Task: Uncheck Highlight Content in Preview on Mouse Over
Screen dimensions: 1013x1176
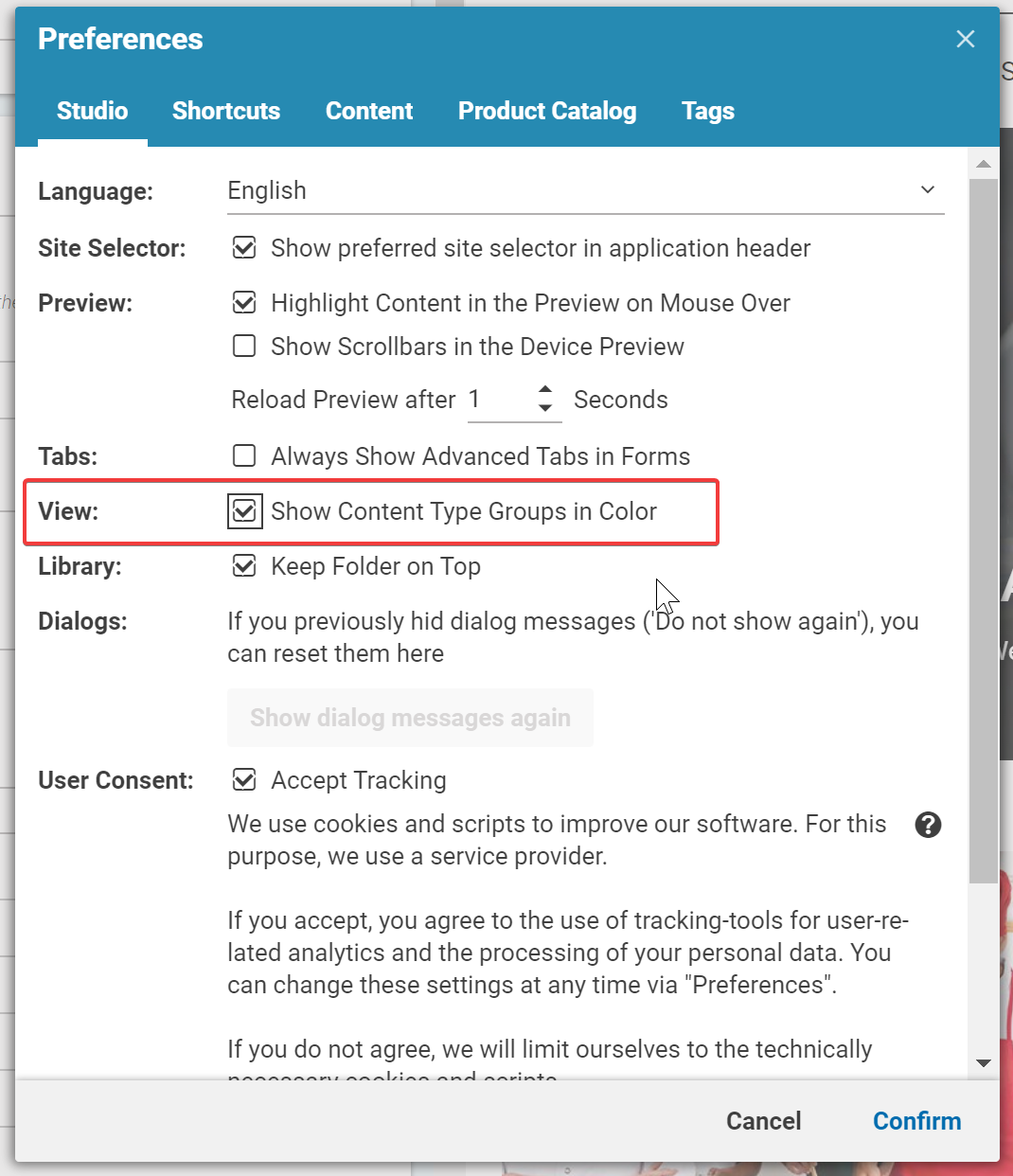Action: tap(244, 303)
